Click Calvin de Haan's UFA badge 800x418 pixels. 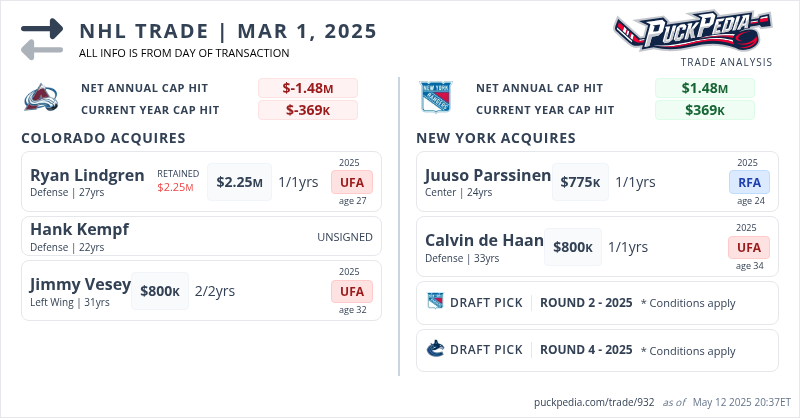click(x=749, y=247)
